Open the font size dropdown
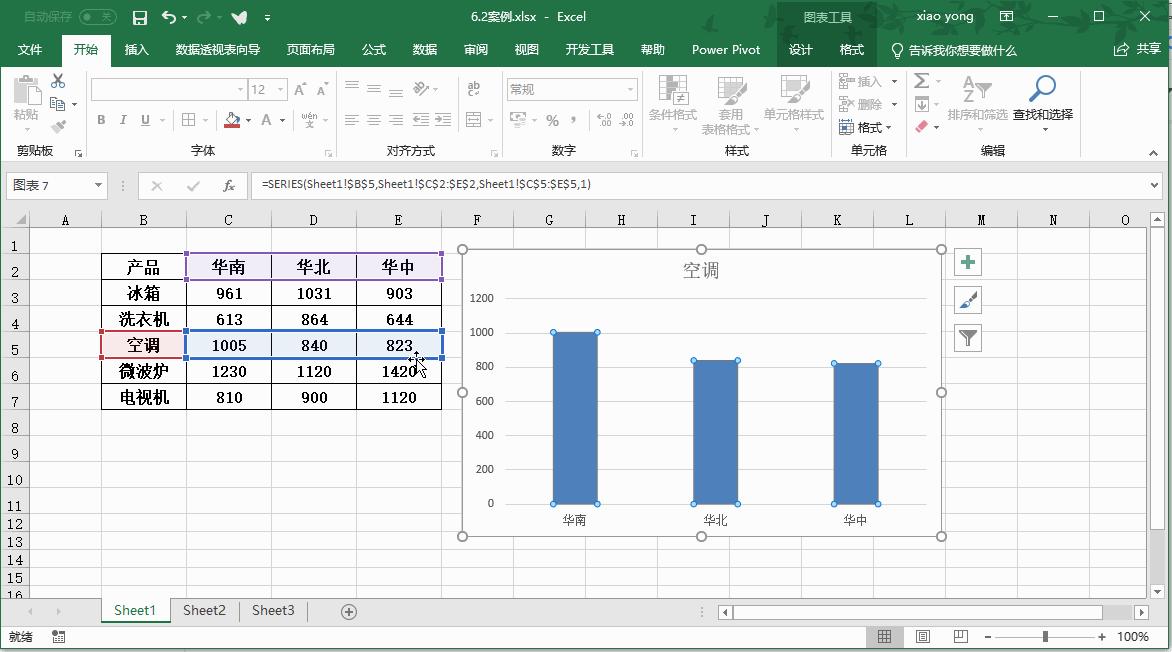The image size is (1172, 652). point(279,89)
